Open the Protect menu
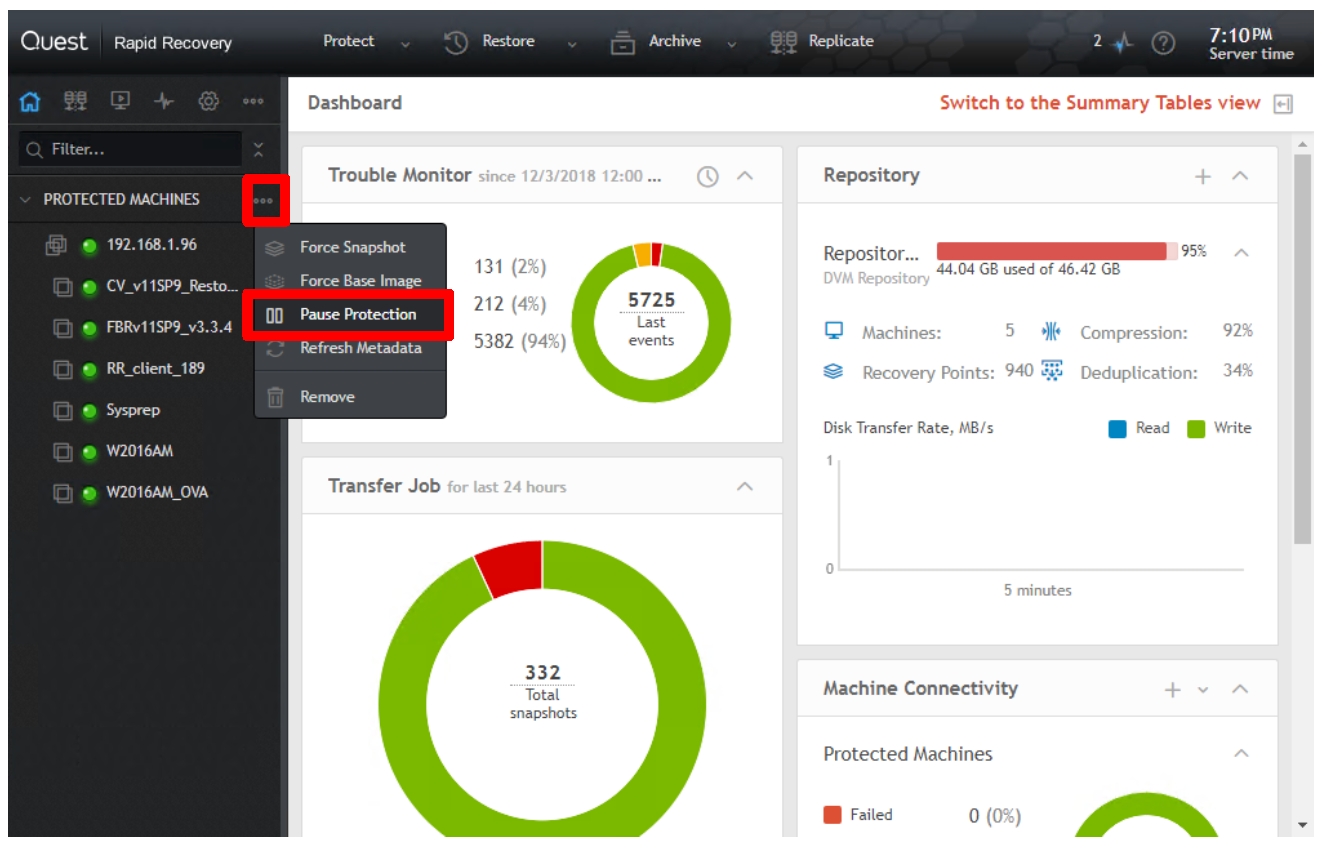 point(349,41)
